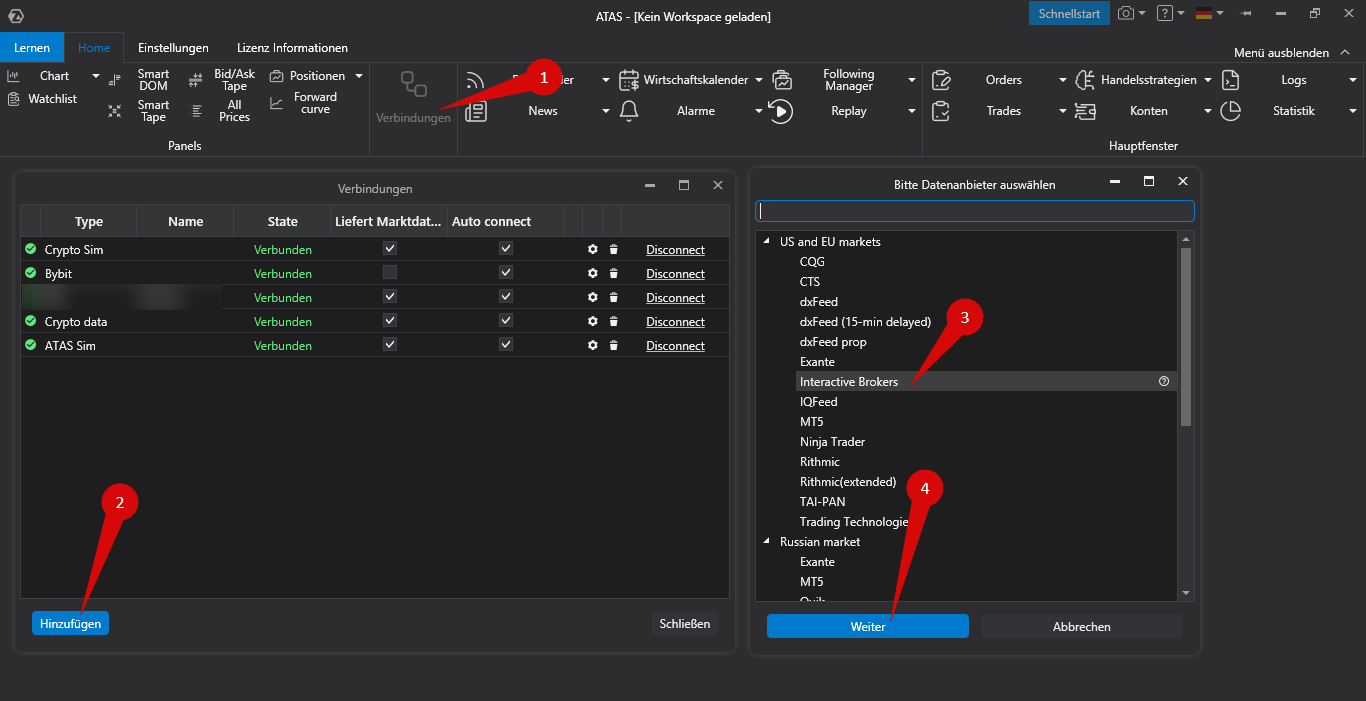Viewport: 1366px width, 701px height.
Task: Open the All Prices panel
Action: pos(222,111)
